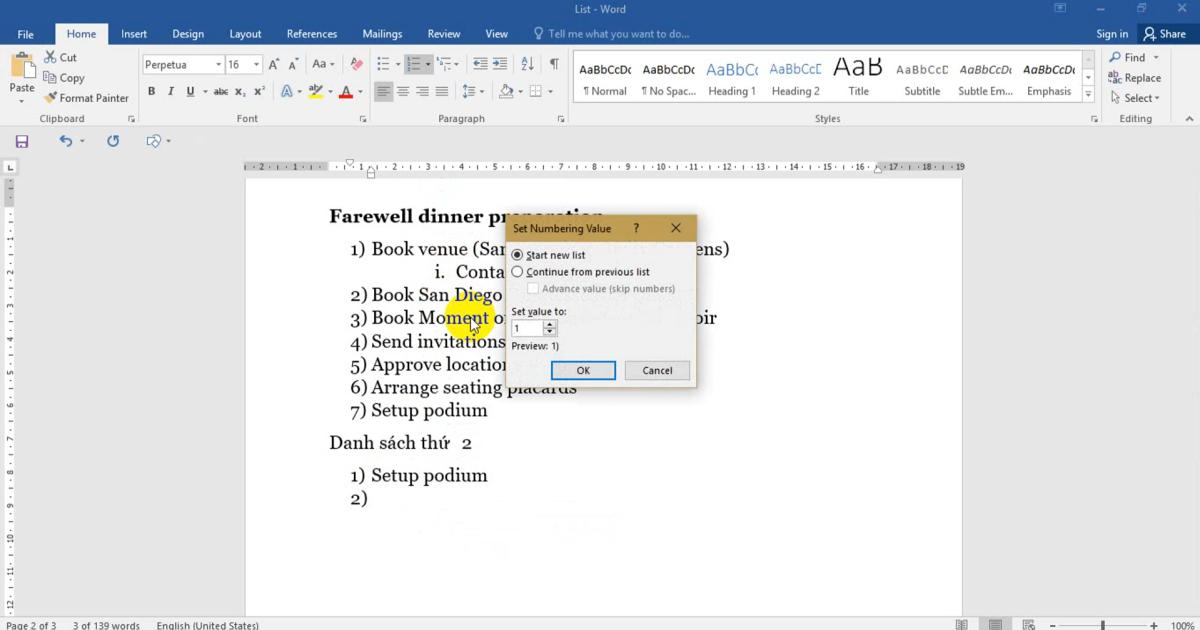
Task: Click the Save icon in quick access toolbar
Action: [21, 141]
